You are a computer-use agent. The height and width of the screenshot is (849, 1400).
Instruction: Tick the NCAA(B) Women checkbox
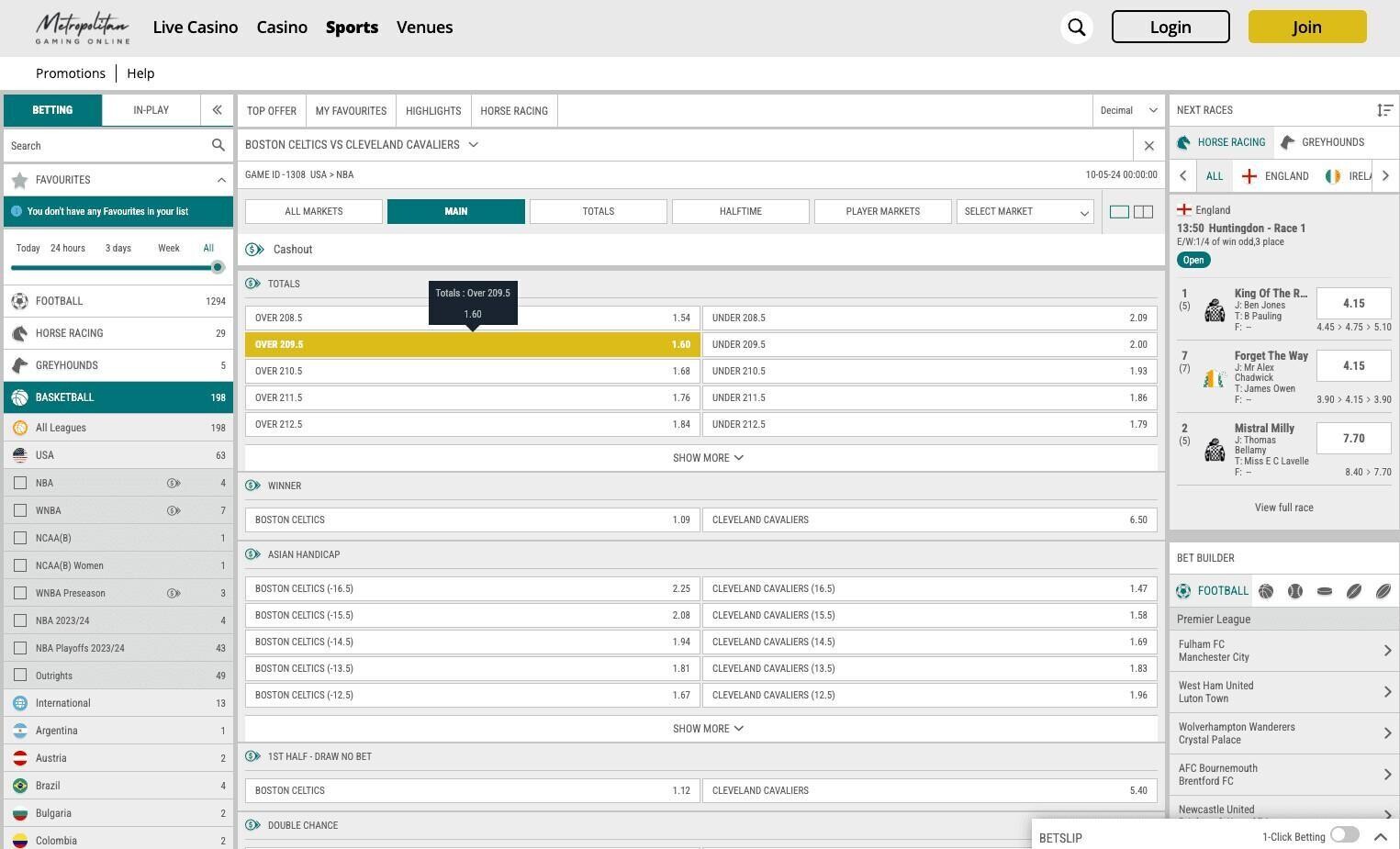click(x=20, y=565)
